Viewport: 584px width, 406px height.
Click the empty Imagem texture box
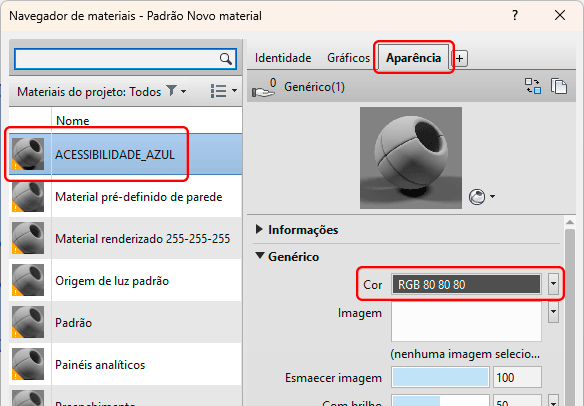[466, 322]
